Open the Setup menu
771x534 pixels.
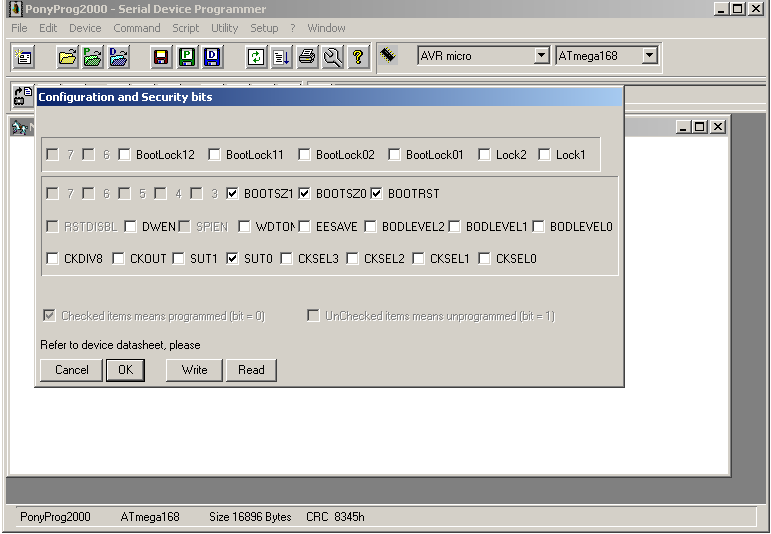[264, 28]
